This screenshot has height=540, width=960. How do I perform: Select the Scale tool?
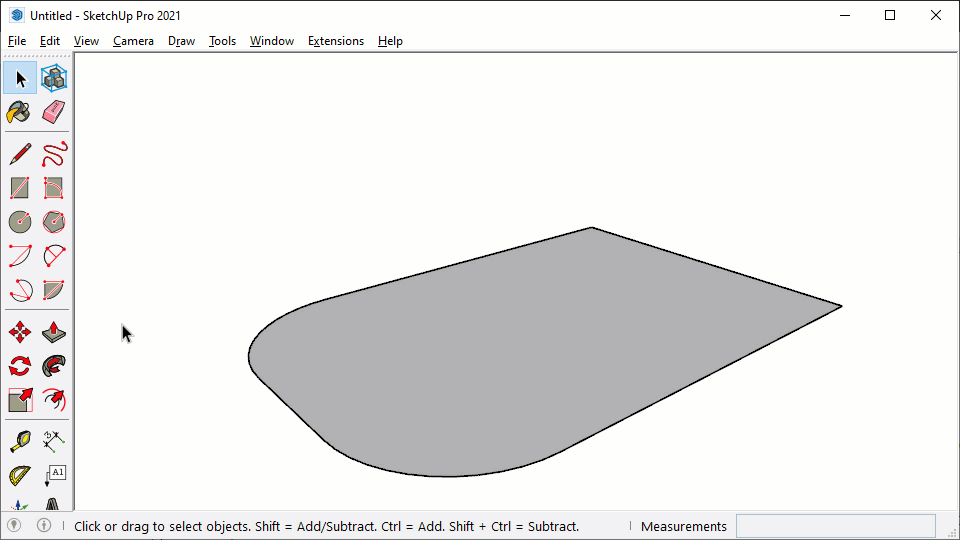point(20,400)
